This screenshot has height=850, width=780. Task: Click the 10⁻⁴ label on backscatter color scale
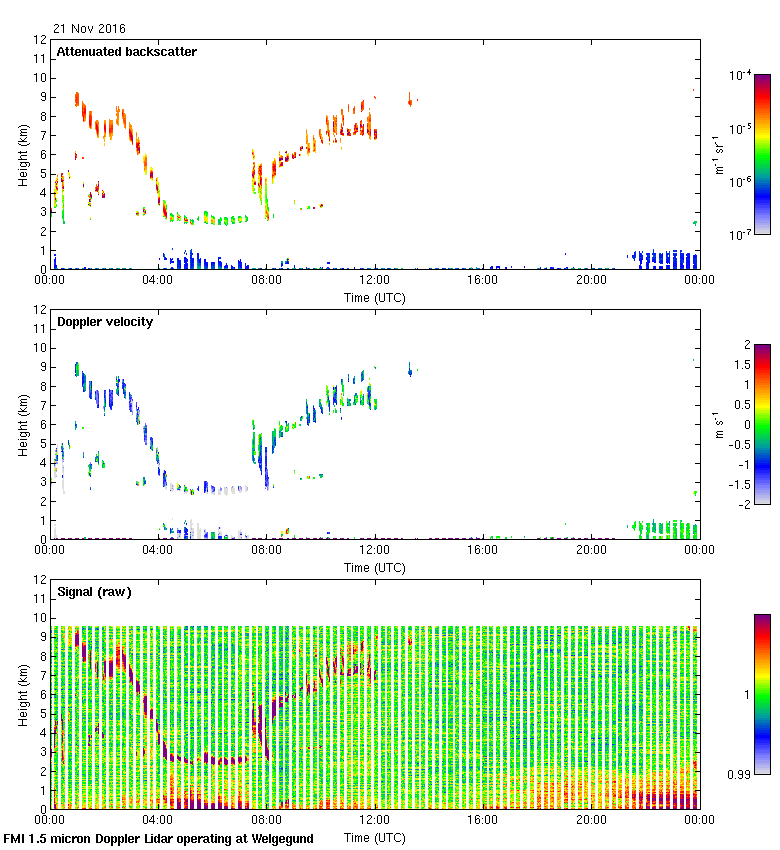[x=741, y=76]
